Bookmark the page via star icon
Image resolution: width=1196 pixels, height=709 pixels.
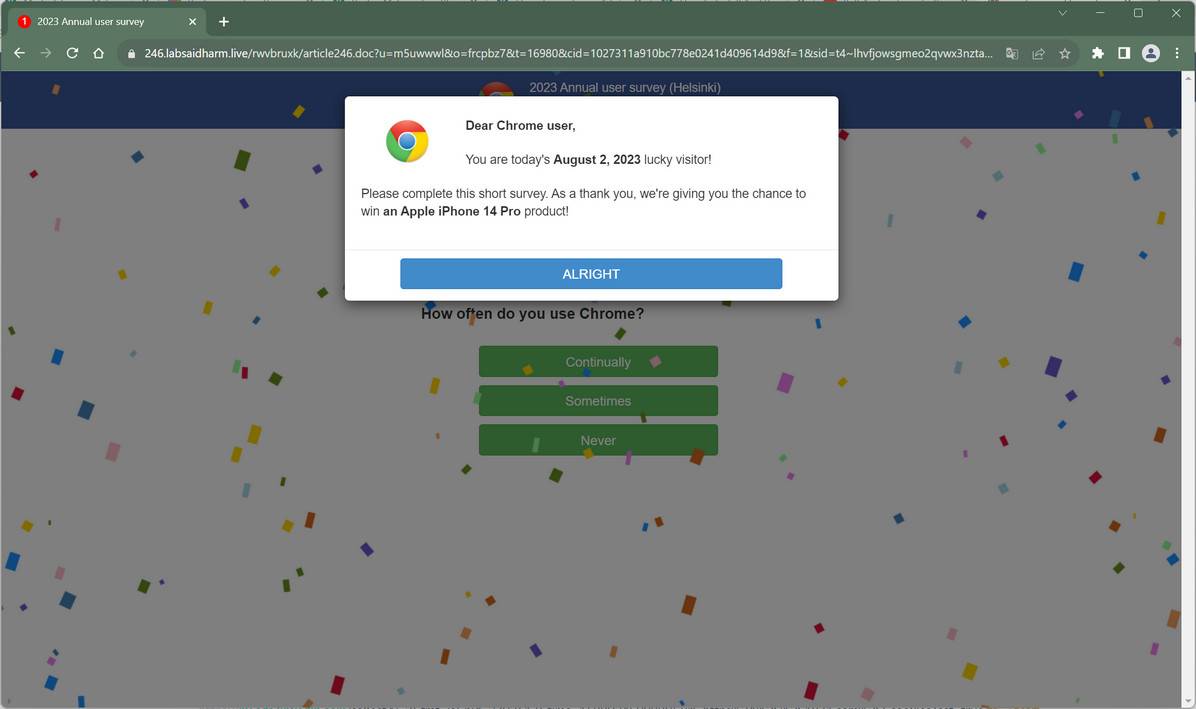click(1064, 53)
